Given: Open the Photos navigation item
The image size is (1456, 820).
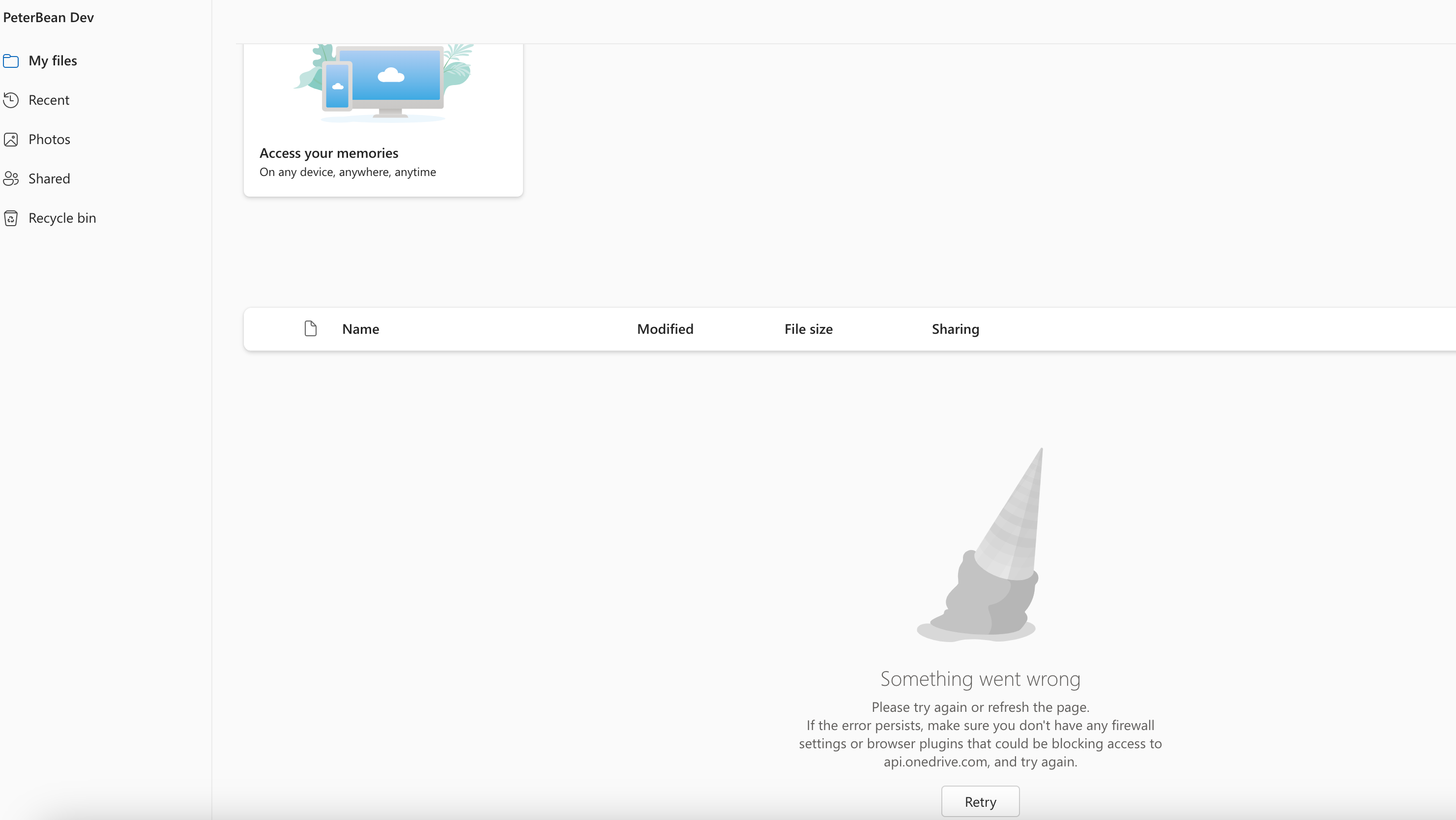Looking at the screenshot, I should tap(49, 140).
